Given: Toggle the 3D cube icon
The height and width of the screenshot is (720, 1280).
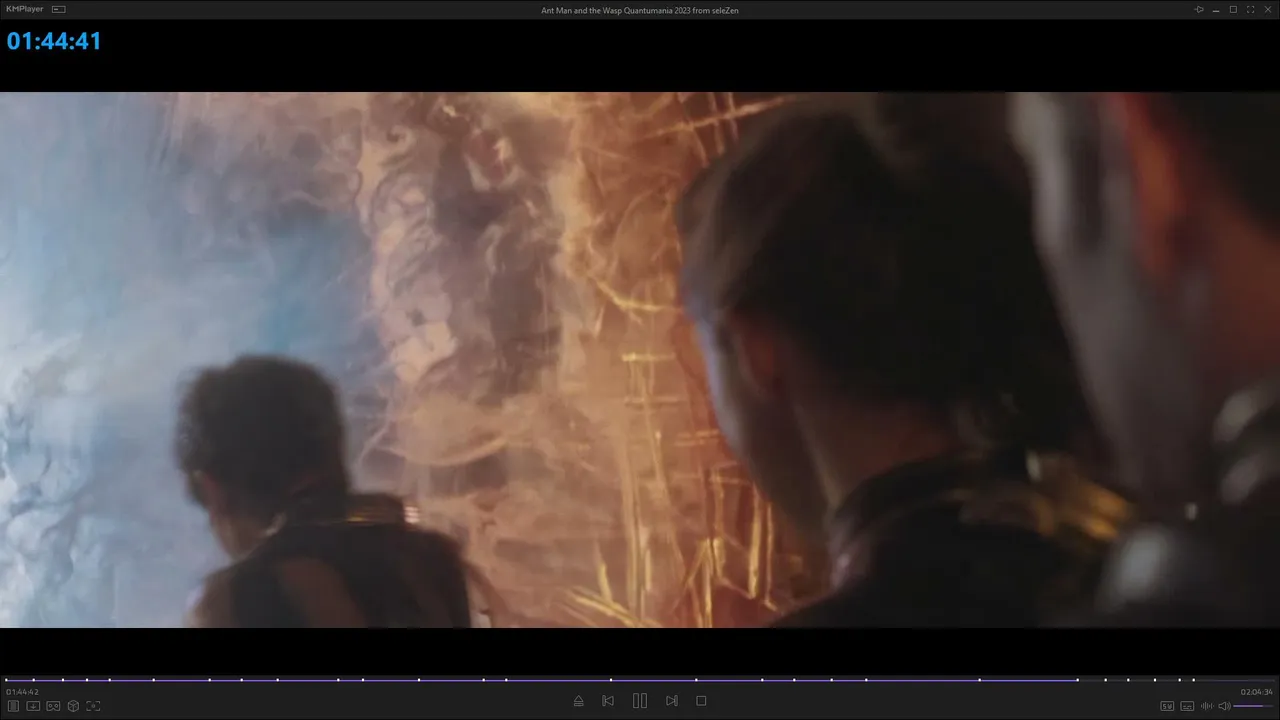Looking at the screenshot, I should [x=73, y=706].
